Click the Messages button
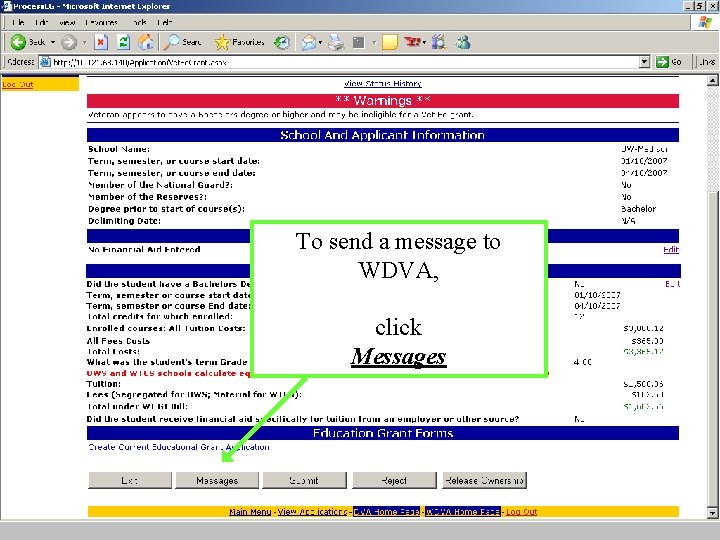This screenshot has height=540, width=720. (217, 480)
